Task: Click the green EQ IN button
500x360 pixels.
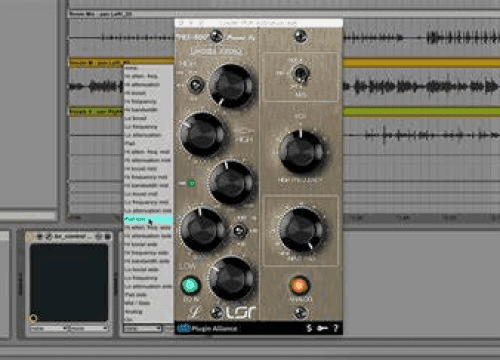Action: tap(190, 286)
